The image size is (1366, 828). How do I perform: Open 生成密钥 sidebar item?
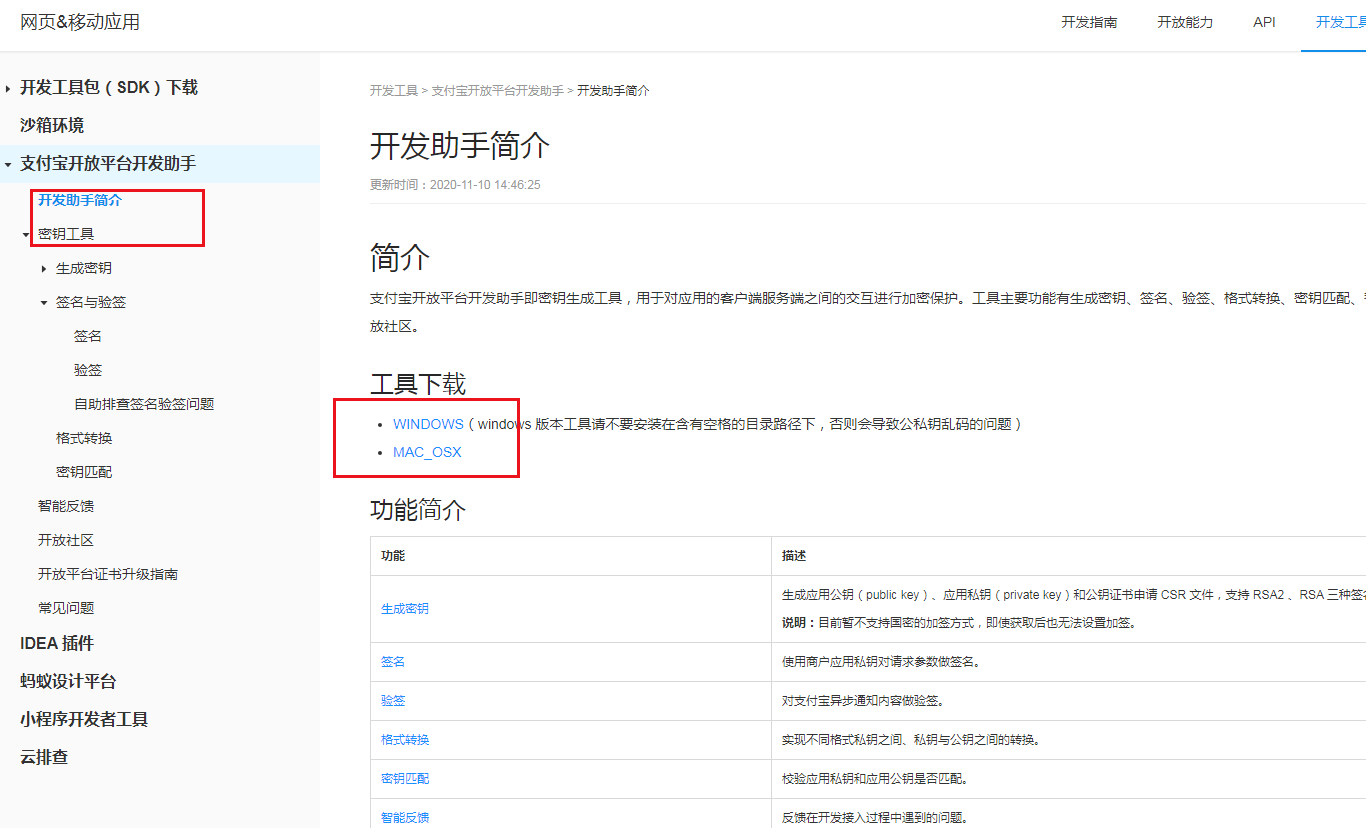click(x=84, y=269)
